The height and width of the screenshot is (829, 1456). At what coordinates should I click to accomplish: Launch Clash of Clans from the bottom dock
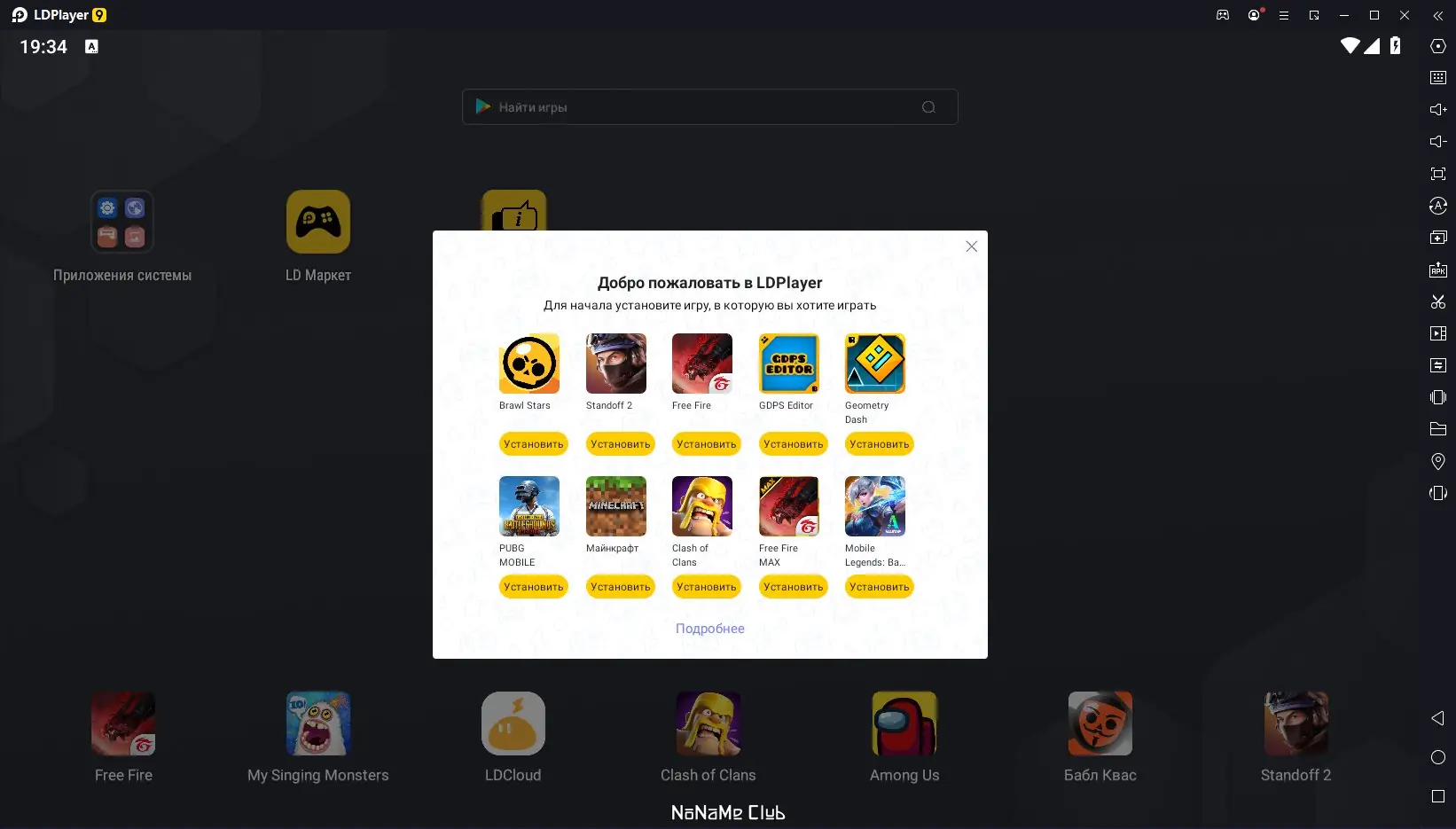click(708, 723)
